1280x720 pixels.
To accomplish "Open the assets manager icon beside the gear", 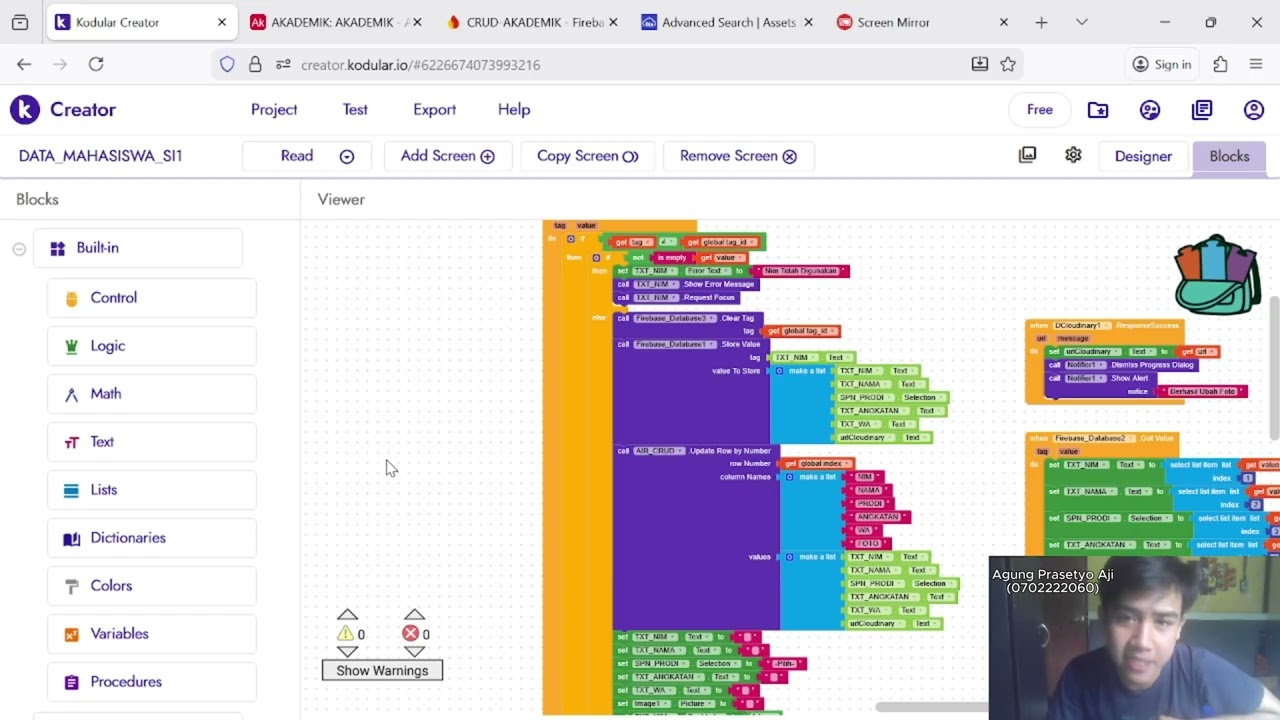I will pos(1027,155).
